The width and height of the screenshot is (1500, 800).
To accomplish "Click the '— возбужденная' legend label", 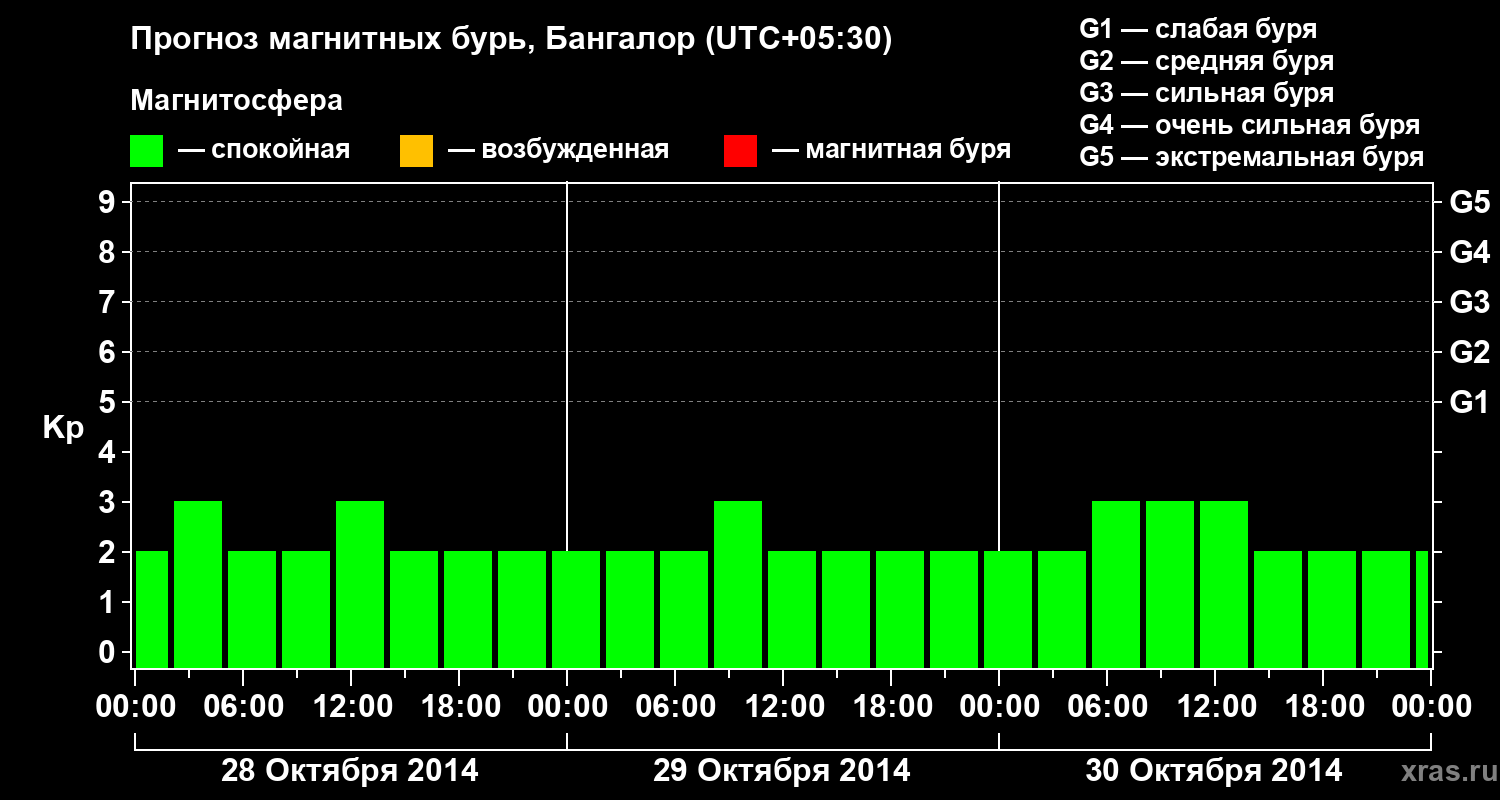I will pos(558,151).
